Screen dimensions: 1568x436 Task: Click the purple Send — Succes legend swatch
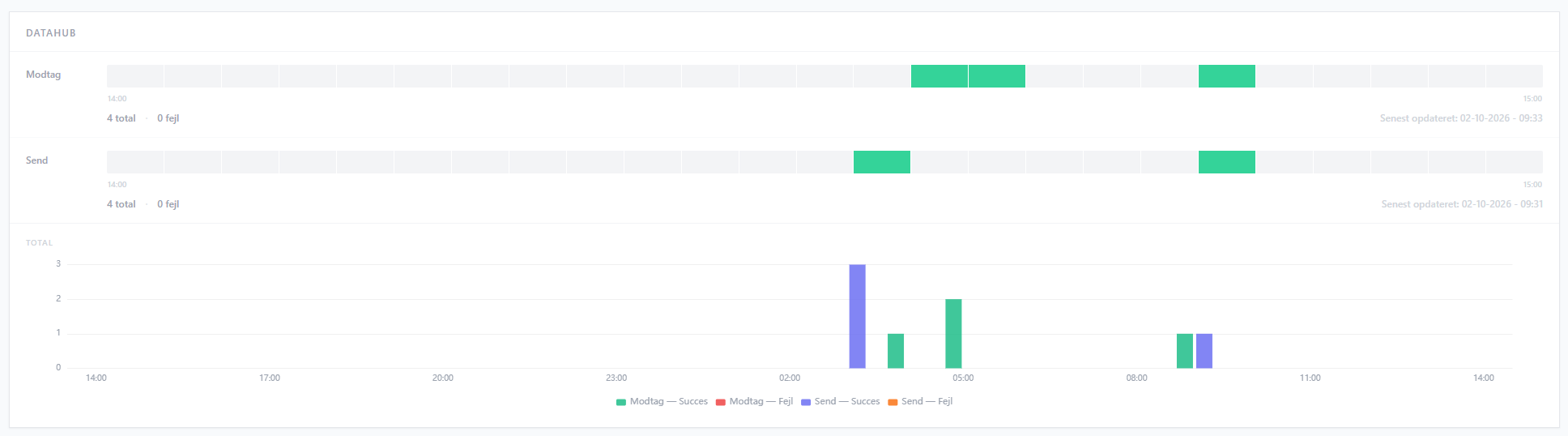point(806,402)
